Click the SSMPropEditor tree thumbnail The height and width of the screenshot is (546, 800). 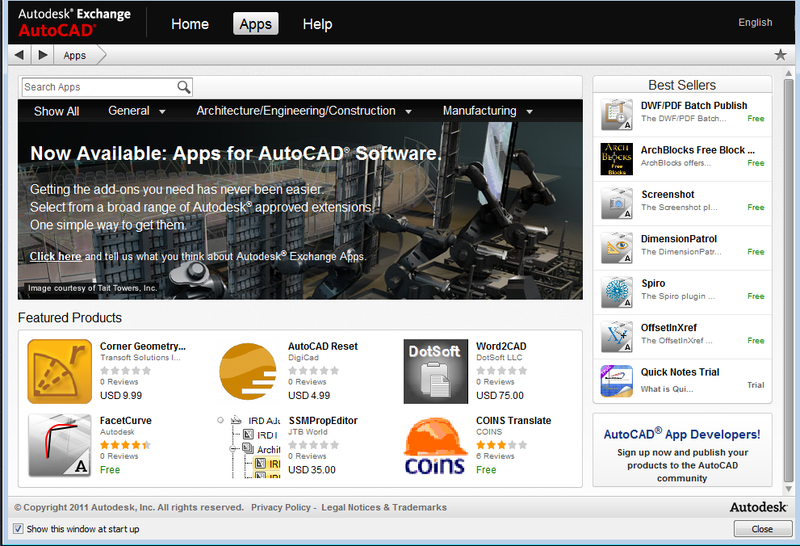click(248, 446)
